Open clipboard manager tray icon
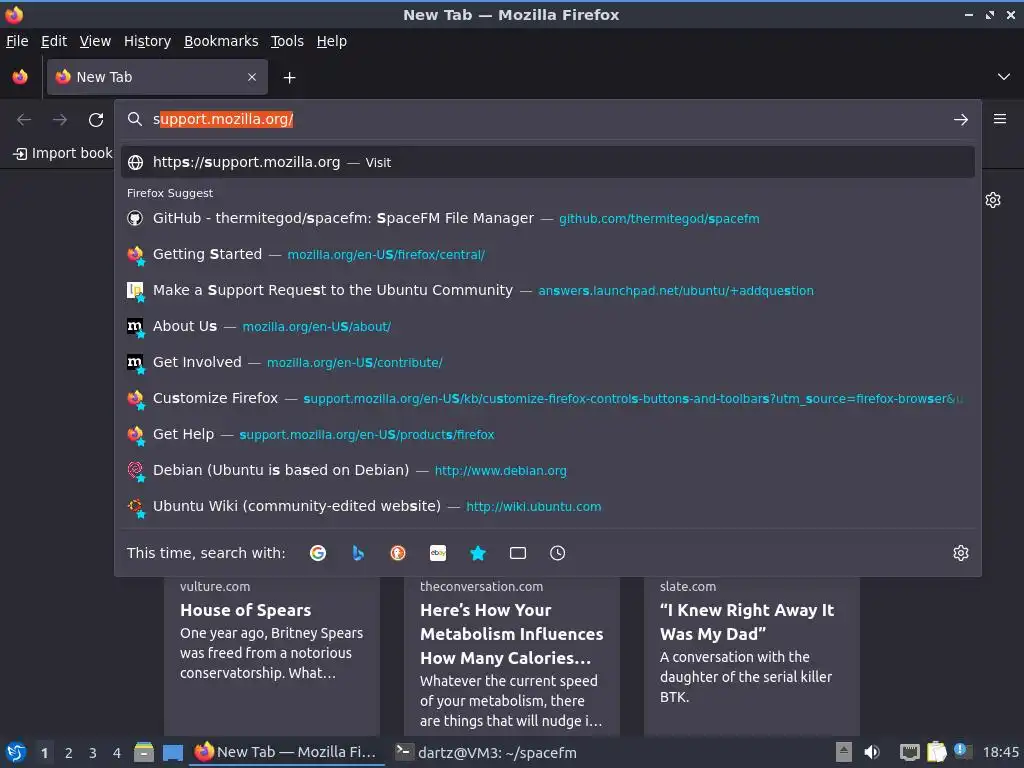This screenshot has width=1024, height=768. (936, 752)
